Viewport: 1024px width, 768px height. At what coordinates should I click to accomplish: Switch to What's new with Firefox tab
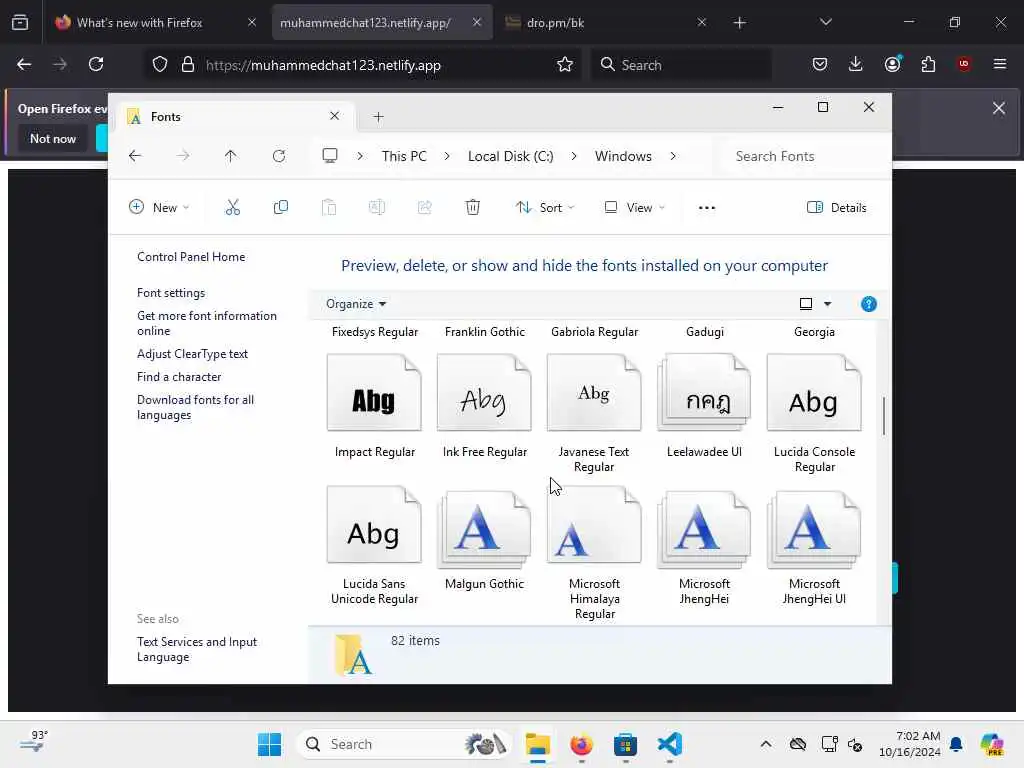[x=154, y=23]
